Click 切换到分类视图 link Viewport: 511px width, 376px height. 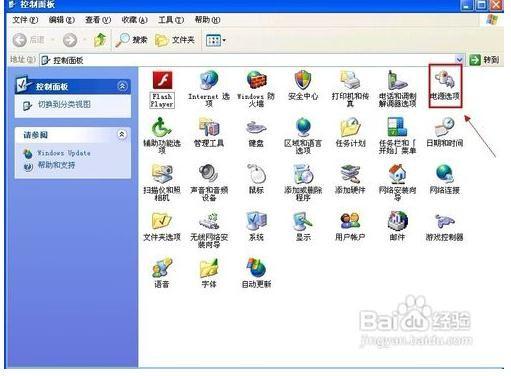coord(64,104)
